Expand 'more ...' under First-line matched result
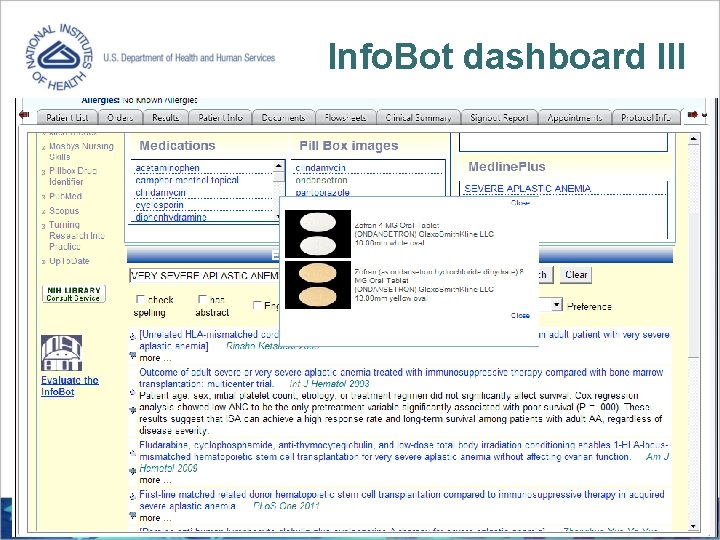 (155, 518)
